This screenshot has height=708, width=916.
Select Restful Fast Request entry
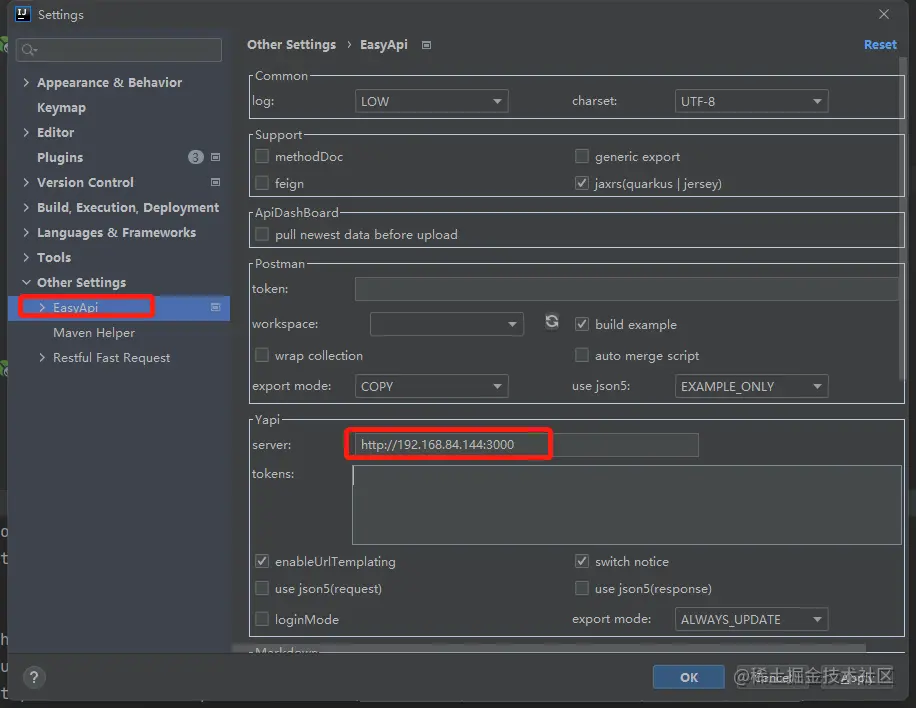(112, 358)
